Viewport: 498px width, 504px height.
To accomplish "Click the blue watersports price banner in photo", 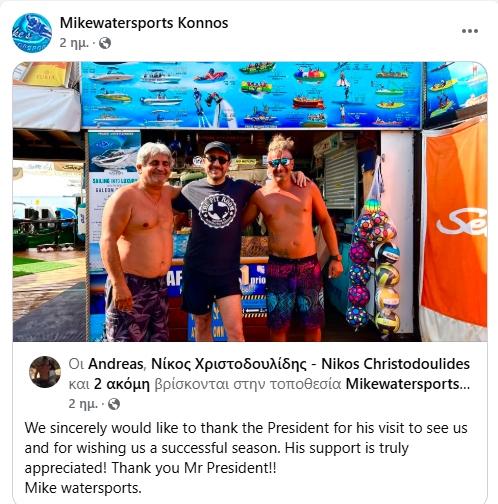I will 252,95.
